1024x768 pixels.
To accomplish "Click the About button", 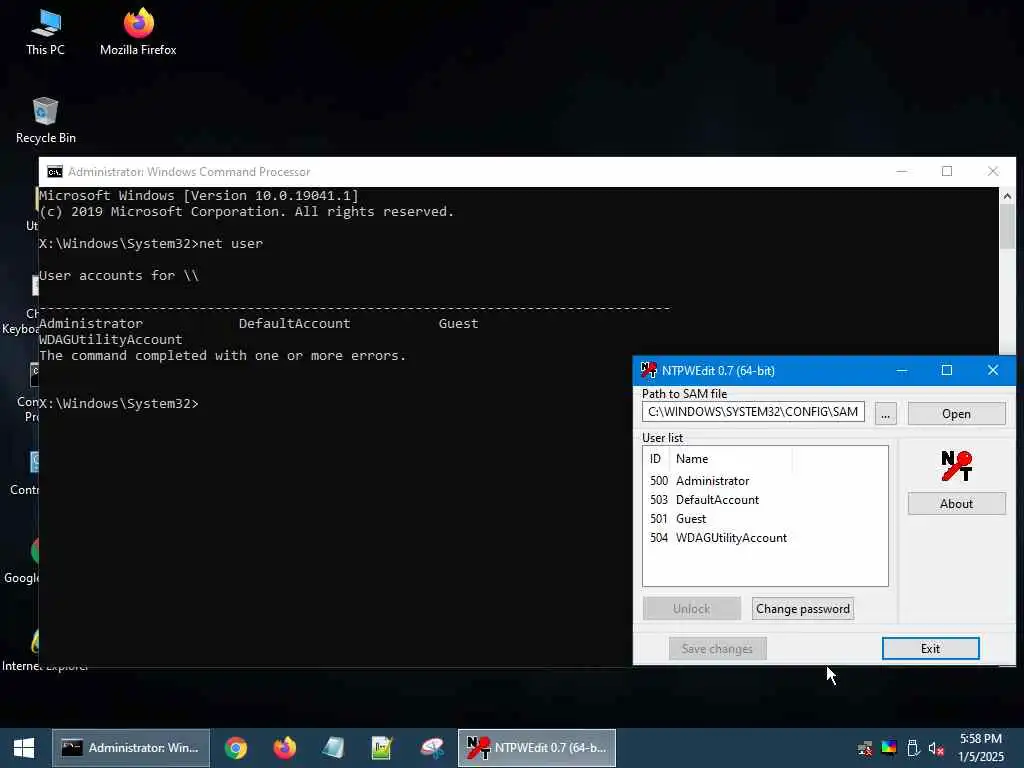I will [956, 504].
